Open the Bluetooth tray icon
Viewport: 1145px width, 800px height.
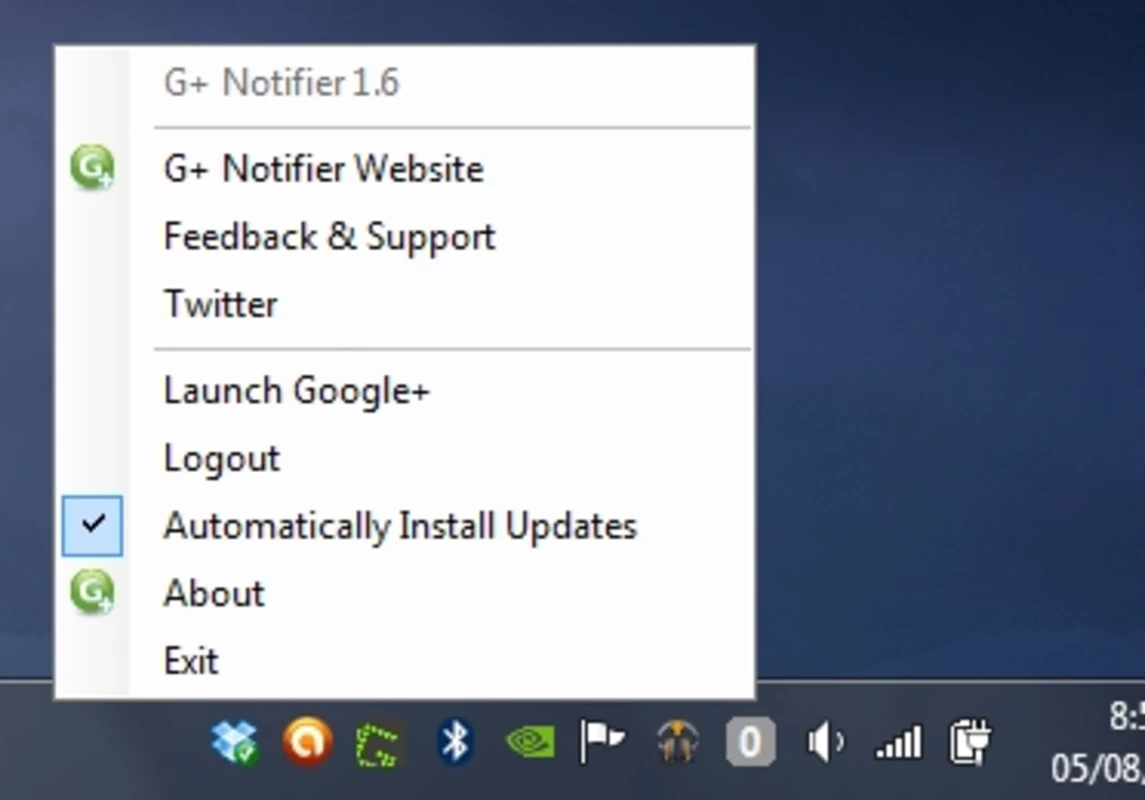(x=455, y=742)
